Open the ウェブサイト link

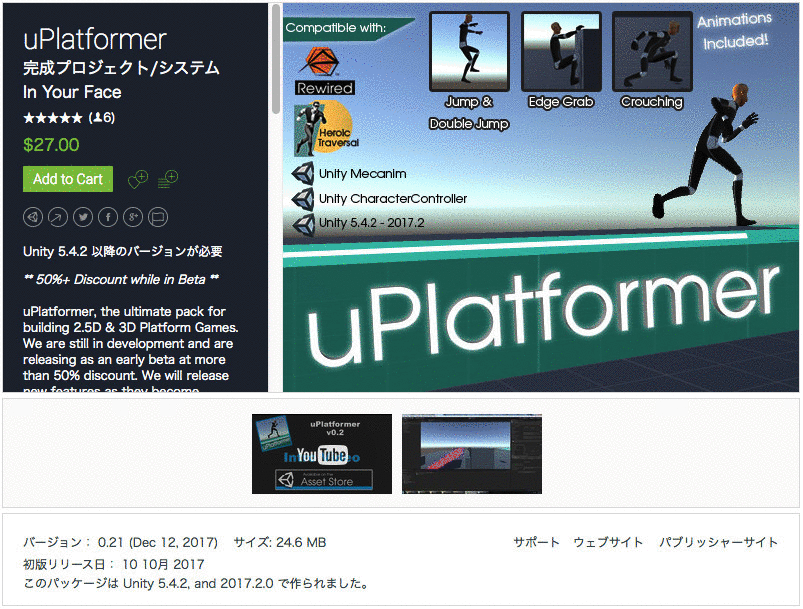coord(608,542)
